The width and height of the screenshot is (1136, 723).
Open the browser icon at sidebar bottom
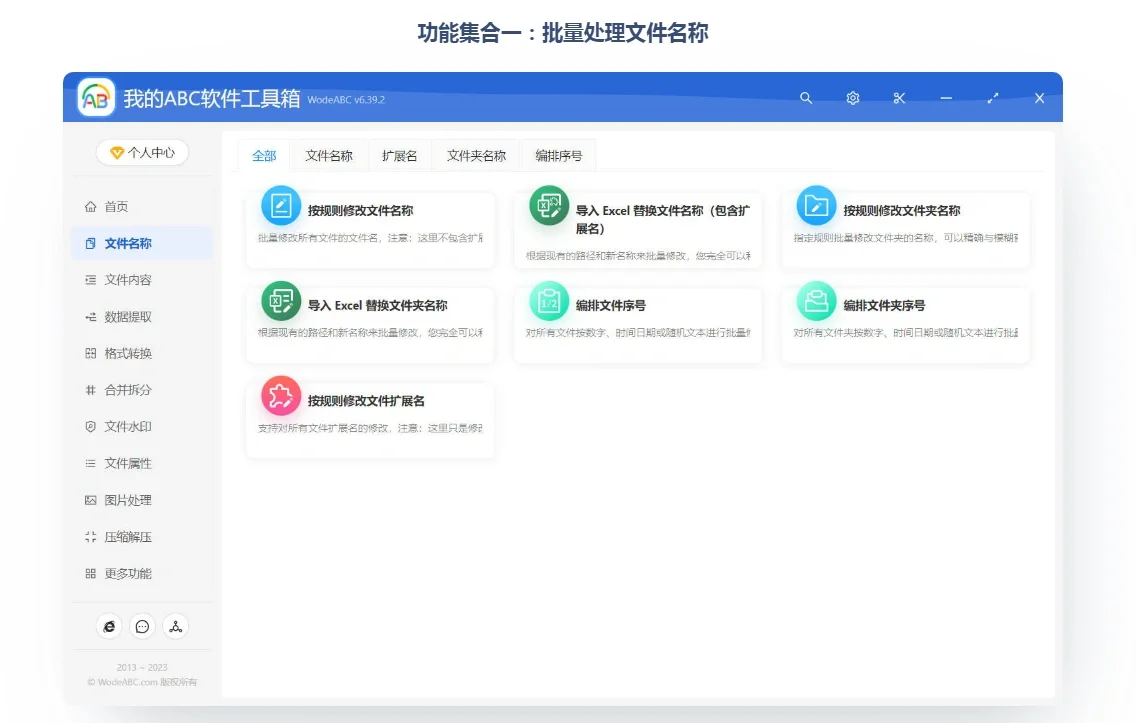click(x=109, y=626)
